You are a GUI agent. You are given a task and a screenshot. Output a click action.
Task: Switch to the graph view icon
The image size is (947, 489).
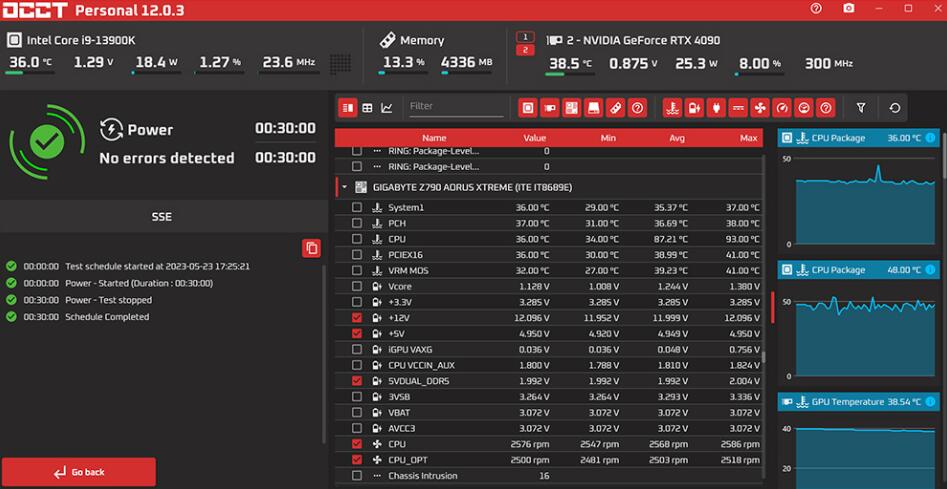387,107
